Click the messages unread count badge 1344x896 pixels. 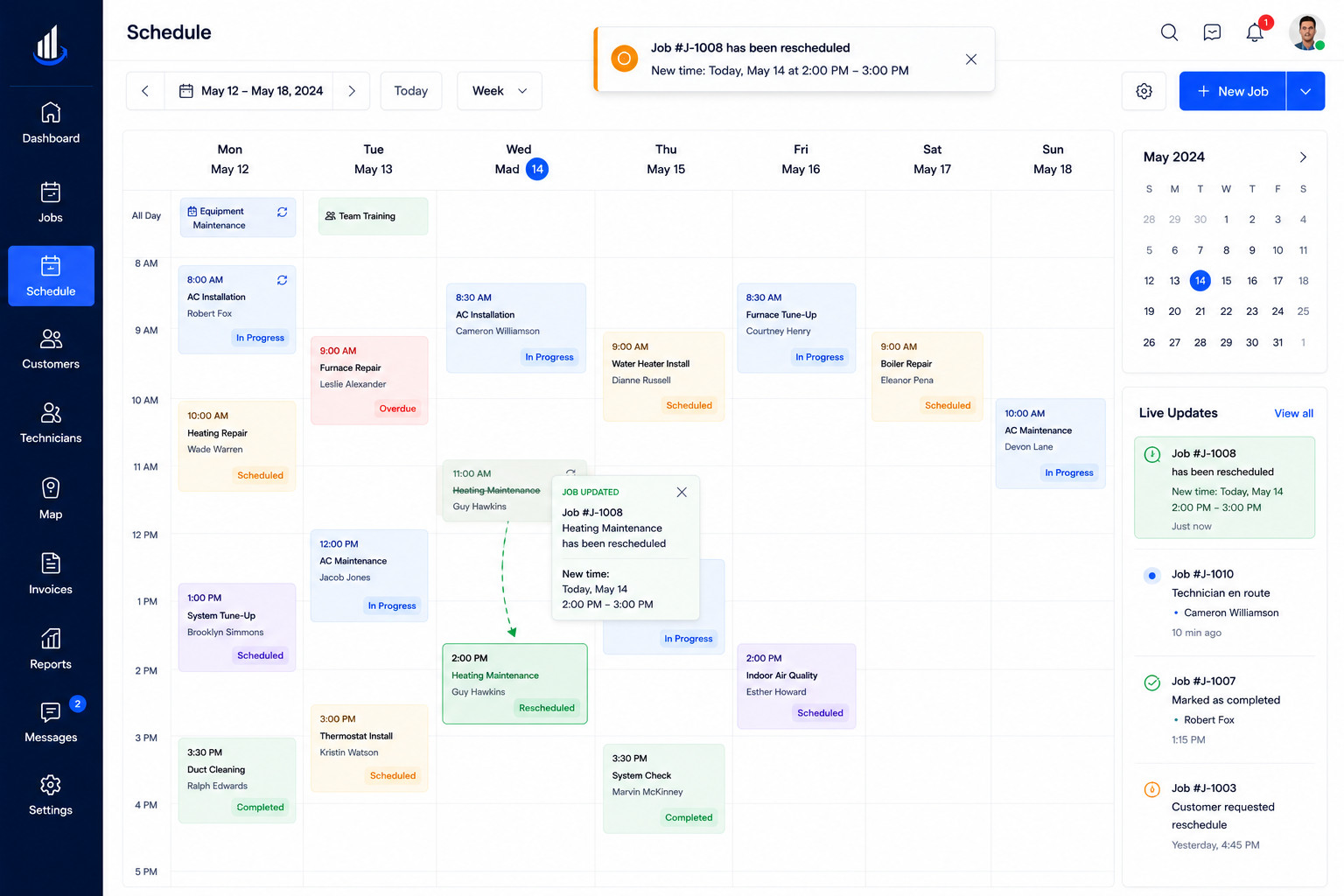click(x=77, y=703)
